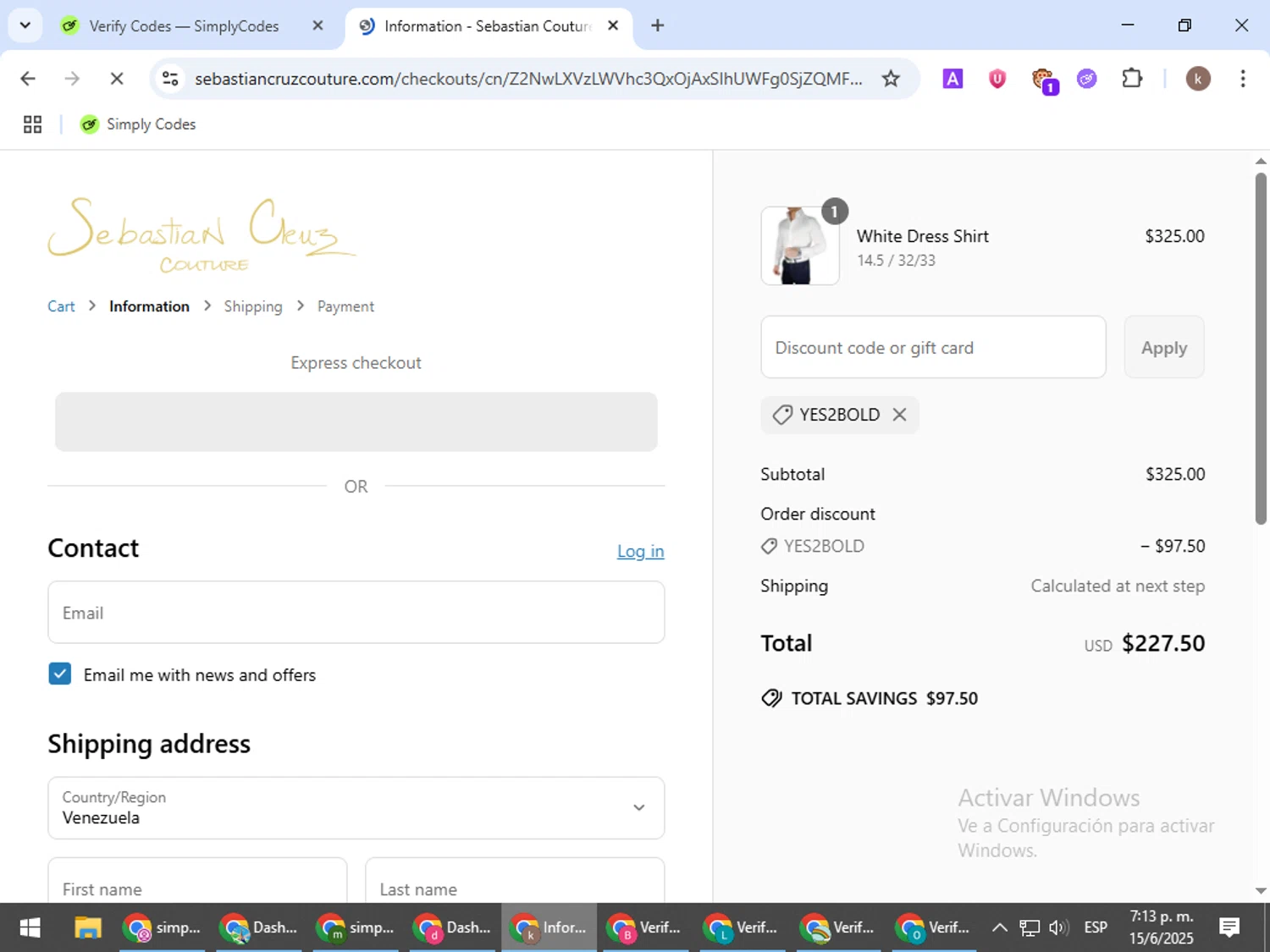1270x952 pixels.
Task: Focus the Discount code or gift card field
Action: click(x=933, y=347)
